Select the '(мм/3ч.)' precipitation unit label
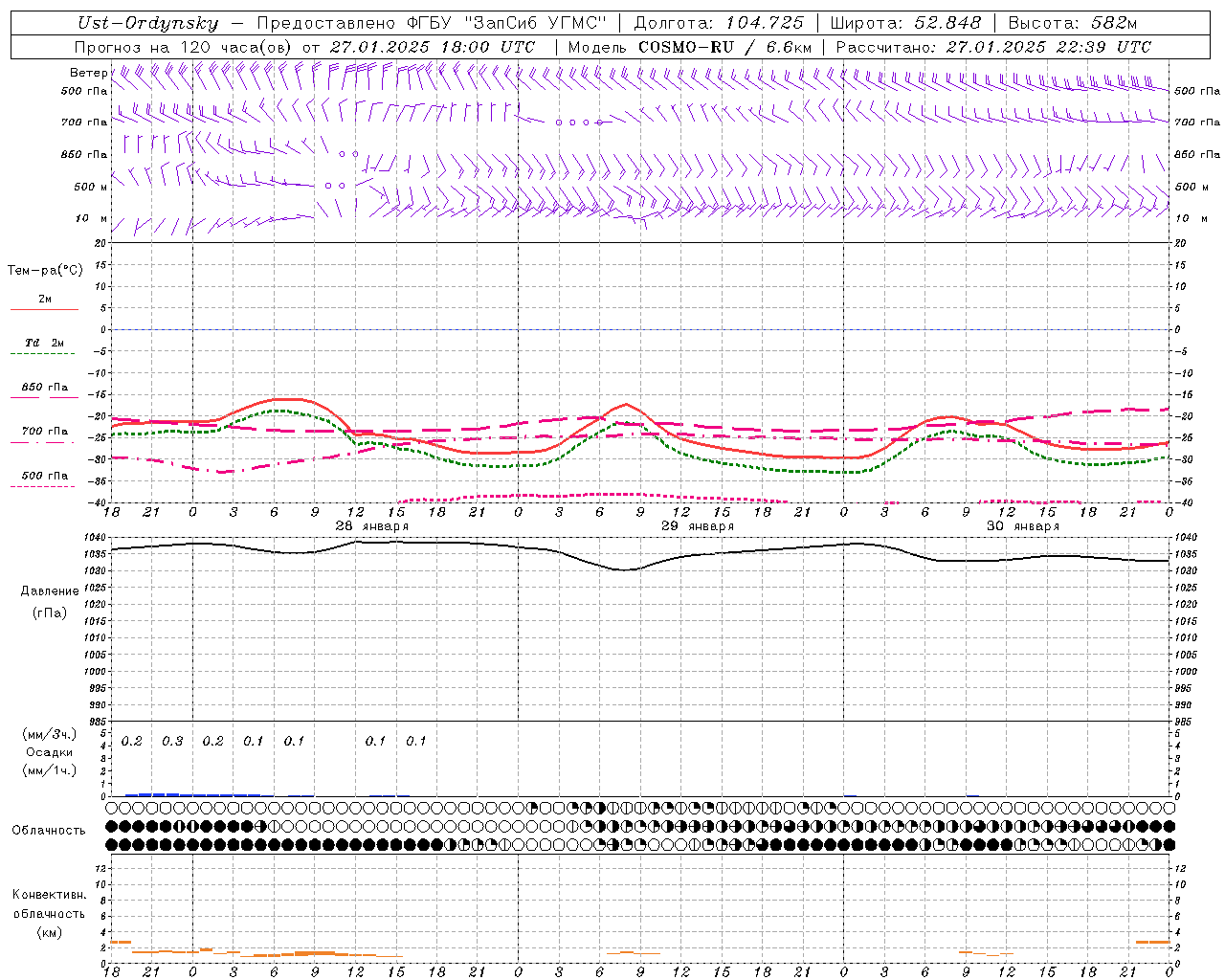Viewport: 1225px width, 980px height. (49, 734)
